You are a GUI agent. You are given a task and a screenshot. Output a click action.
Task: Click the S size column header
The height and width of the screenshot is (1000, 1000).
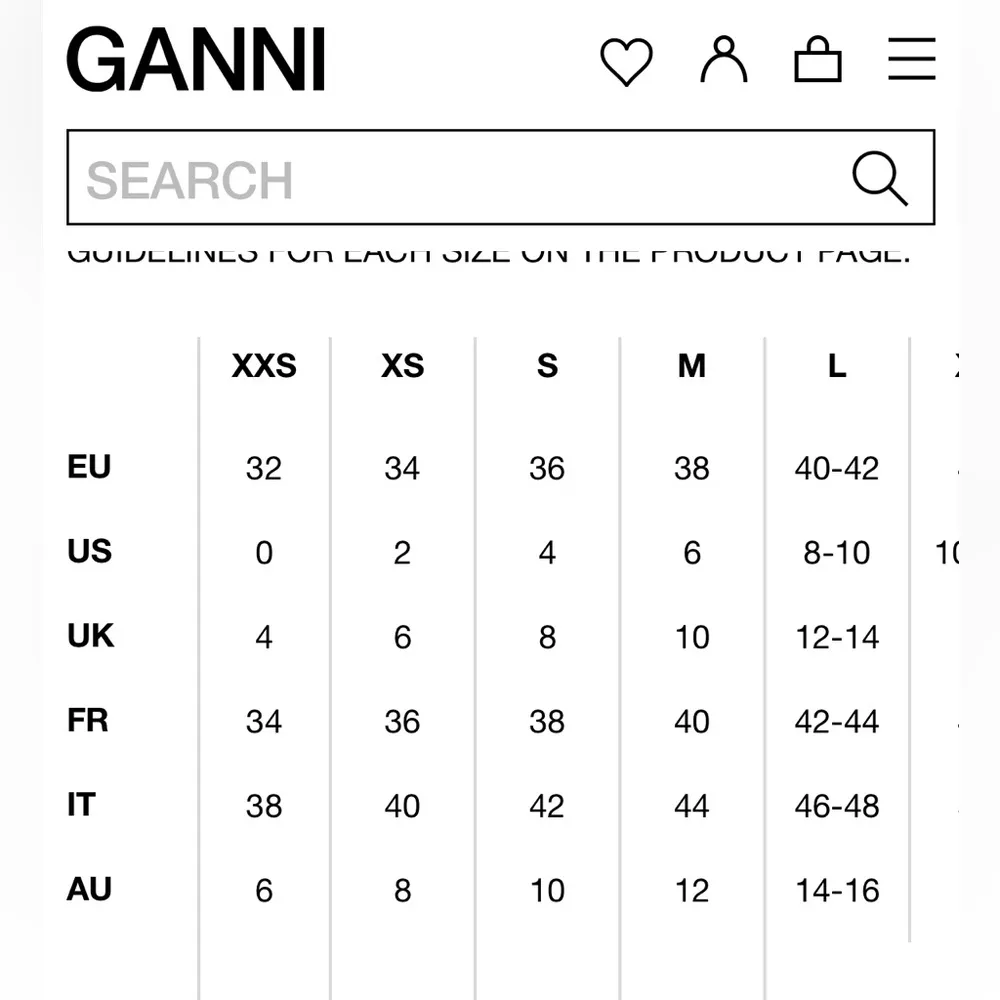coord(547,367)
